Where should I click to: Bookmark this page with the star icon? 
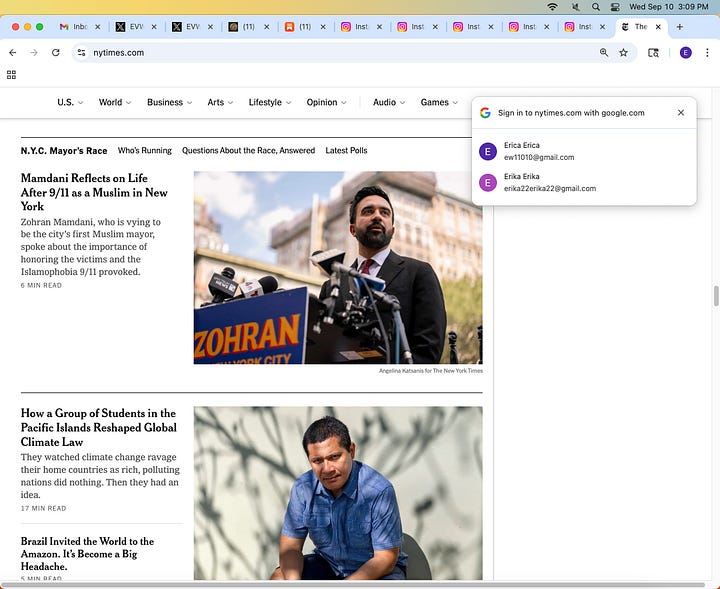click(623, 53)
